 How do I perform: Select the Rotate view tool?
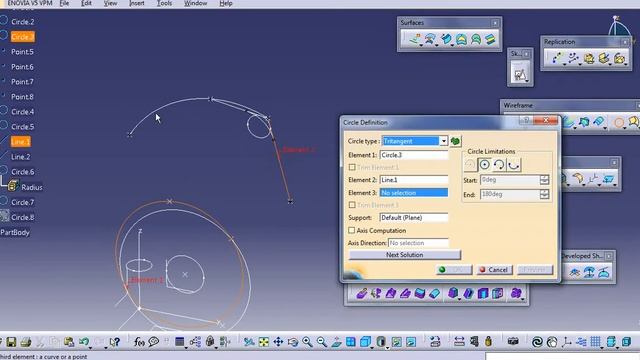coord(293,342)
